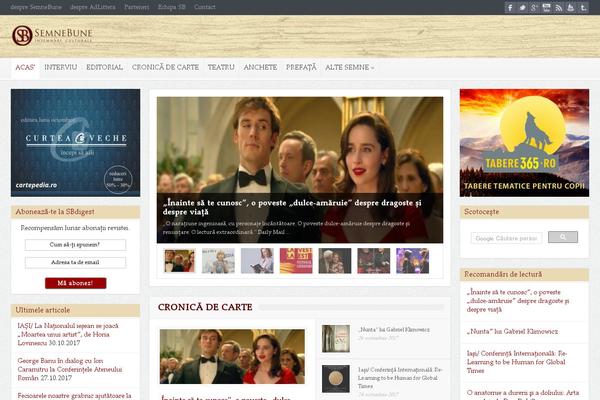Open the Google Plus icon
The image size is (600, 400).
[x=534, y=8]
